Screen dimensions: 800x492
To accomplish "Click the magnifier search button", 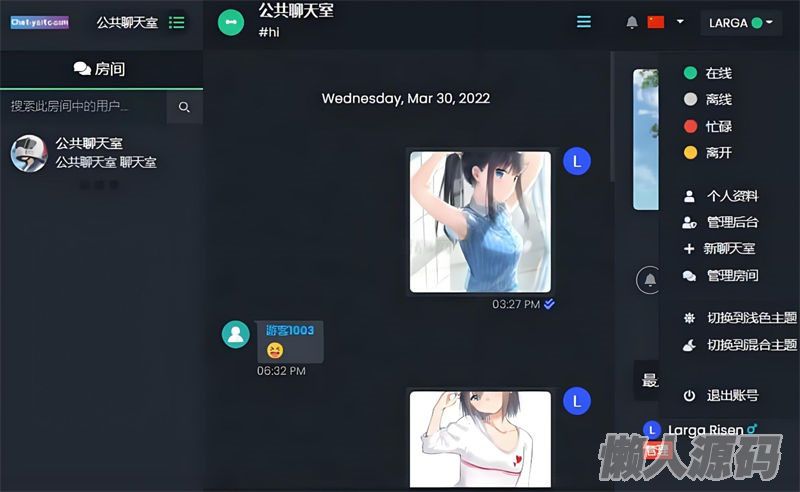I will point(184,107).
